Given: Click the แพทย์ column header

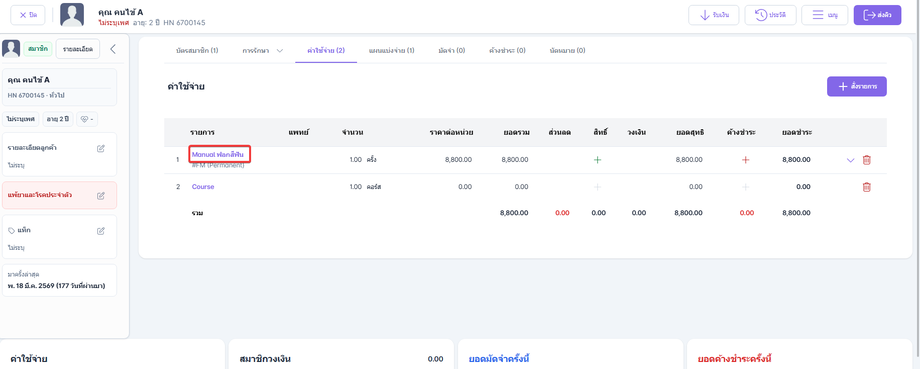Looking at the screenshot, I should point(298,133).
